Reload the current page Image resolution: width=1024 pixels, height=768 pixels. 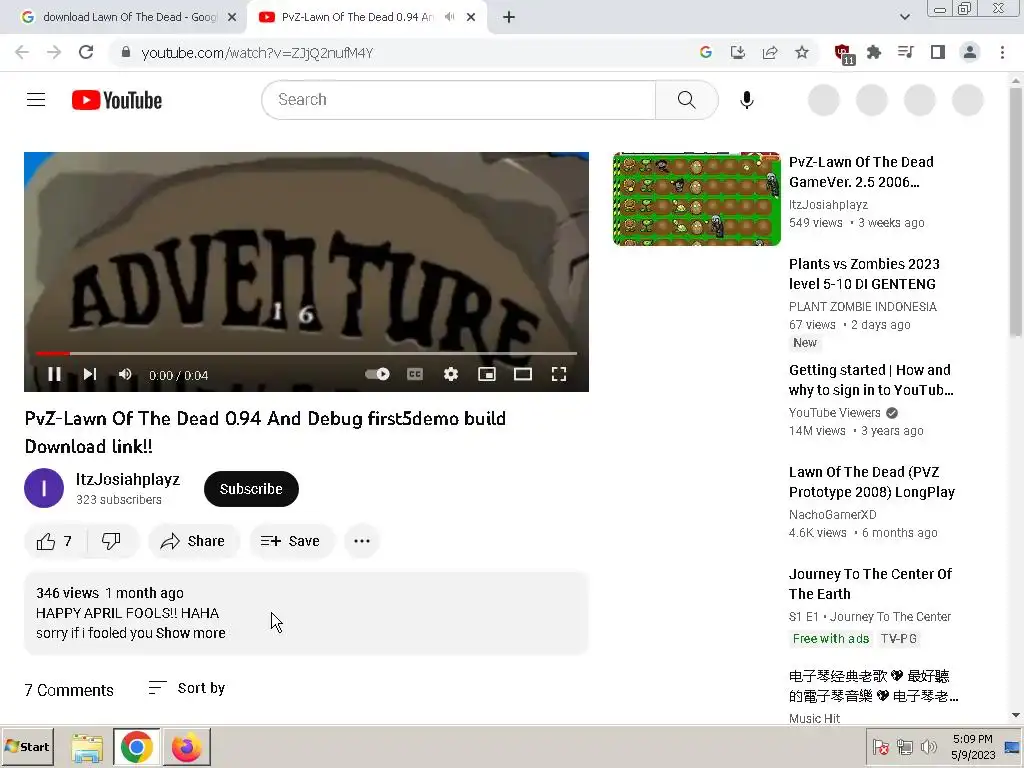(x=86, y=52)
